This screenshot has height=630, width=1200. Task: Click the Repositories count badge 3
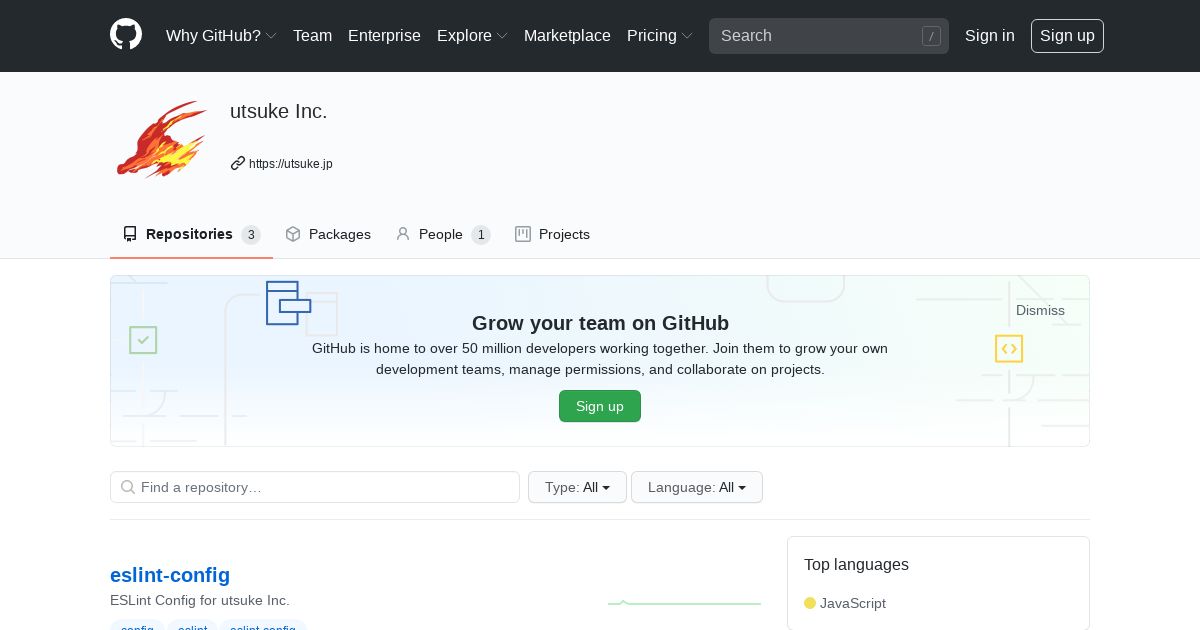tap(251, 235)
